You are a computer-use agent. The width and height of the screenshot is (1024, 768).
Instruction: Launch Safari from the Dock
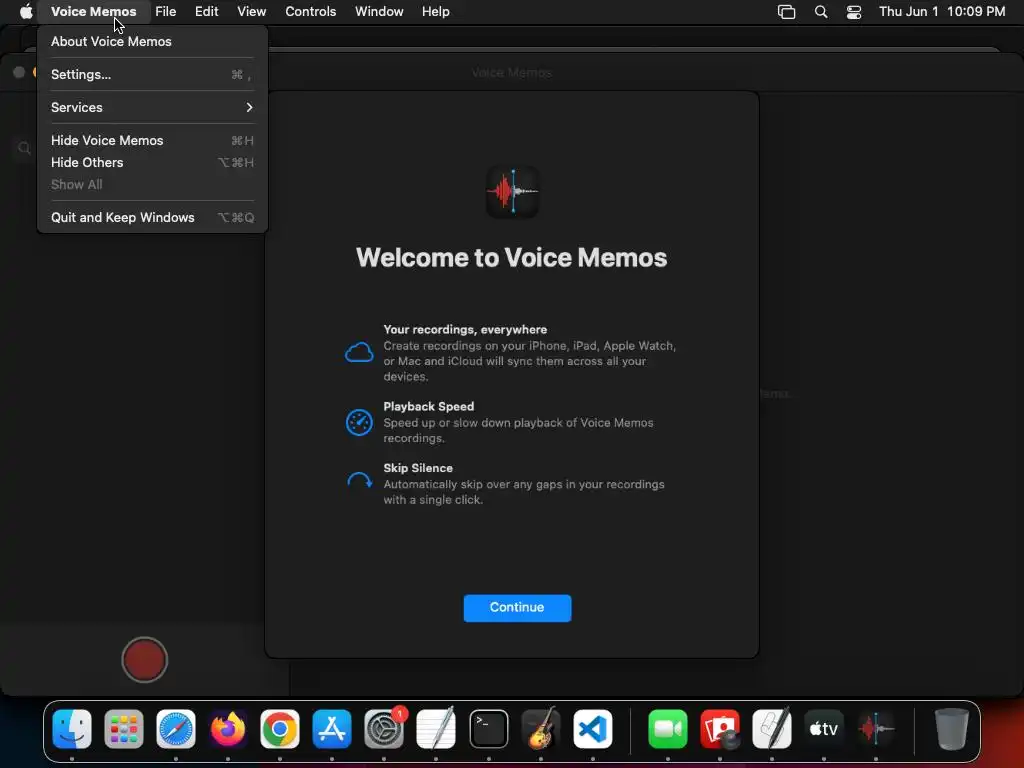point(176,728)
